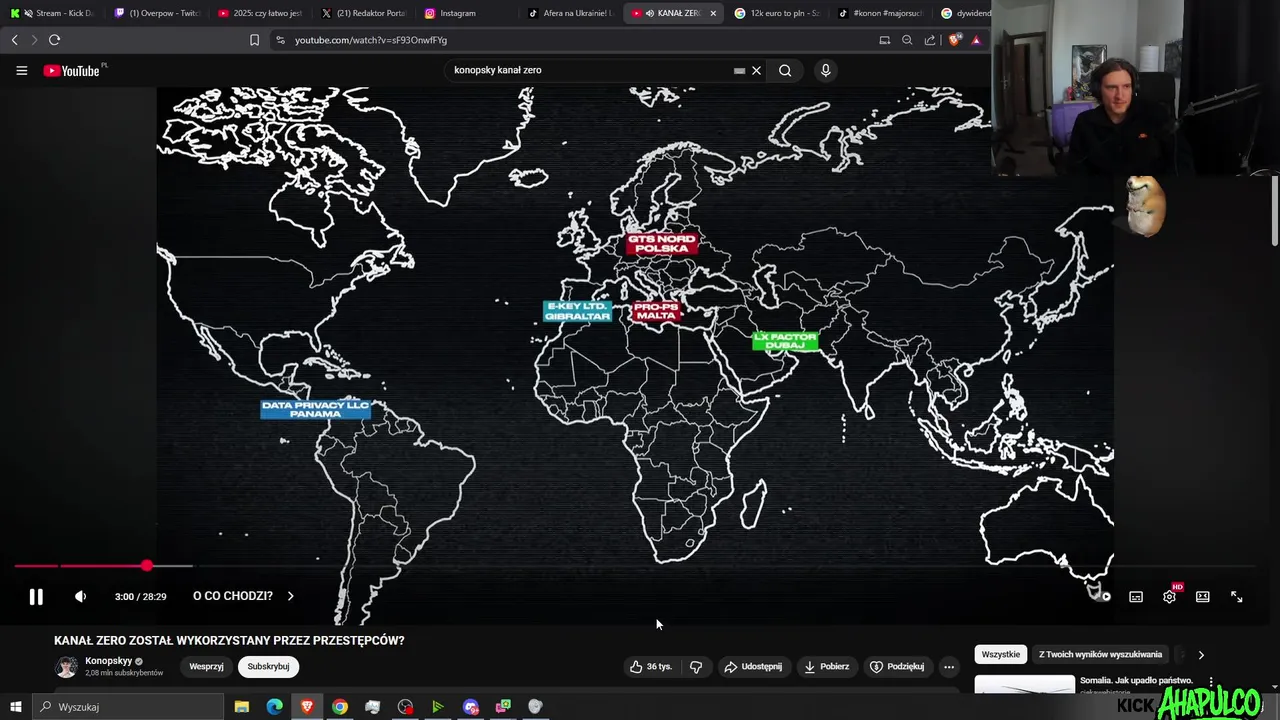Switch to theater mode
The height and width of the screenshot is (720, 1280).
click(x=1203, y=597)
